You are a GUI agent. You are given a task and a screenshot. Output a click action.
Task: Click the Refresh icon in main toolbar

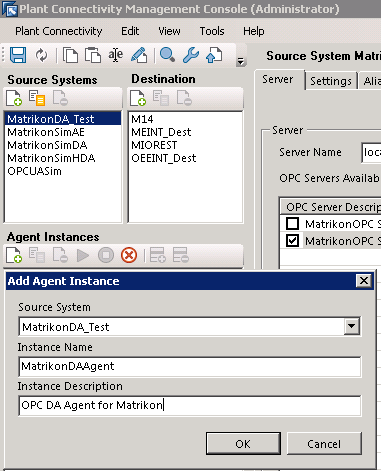(x=41, y=55)
